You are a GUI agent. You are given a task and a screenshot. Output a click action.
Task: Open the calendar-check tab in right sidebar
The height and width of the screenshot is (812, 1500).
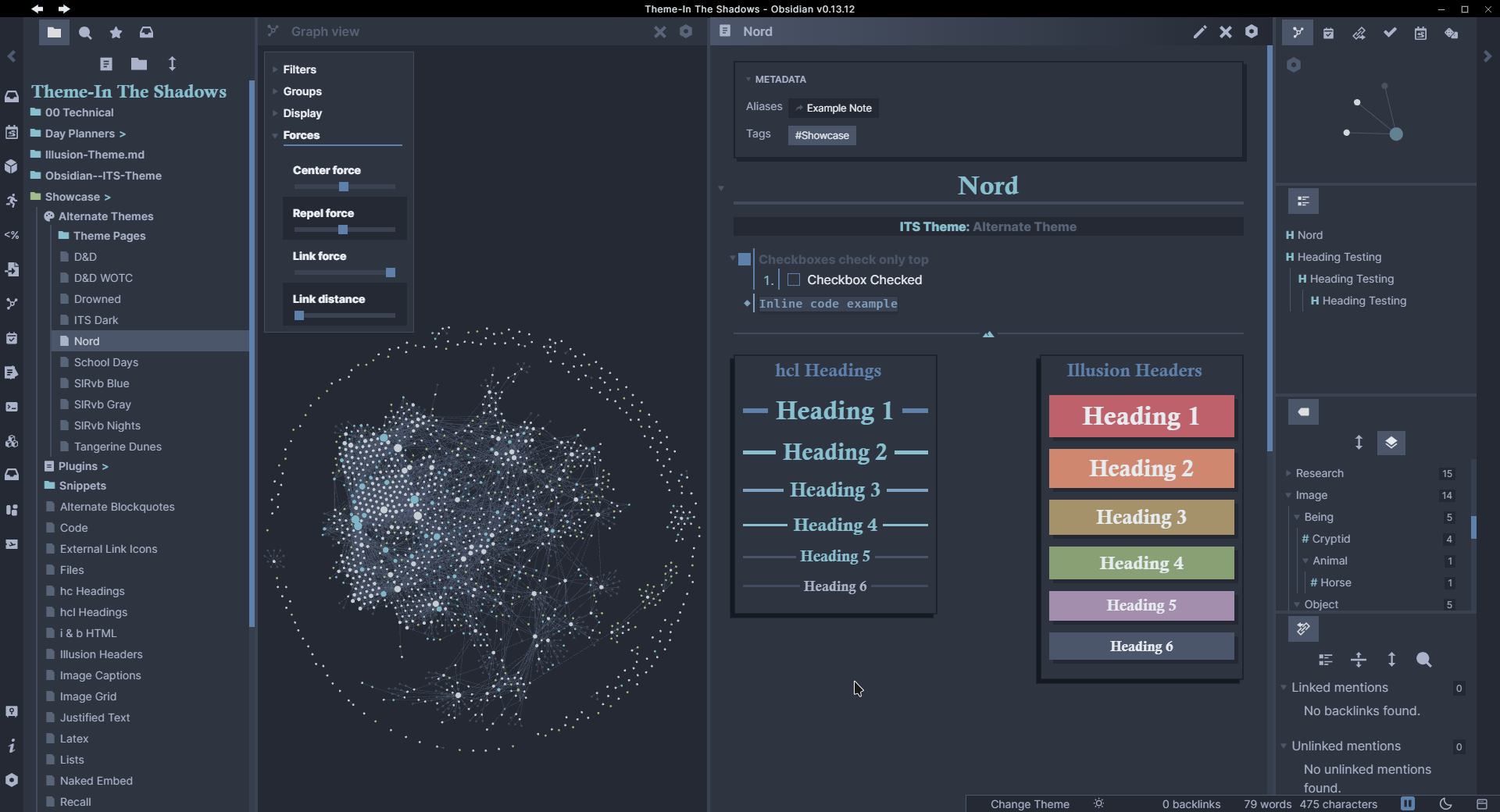tap(1328, 34)
